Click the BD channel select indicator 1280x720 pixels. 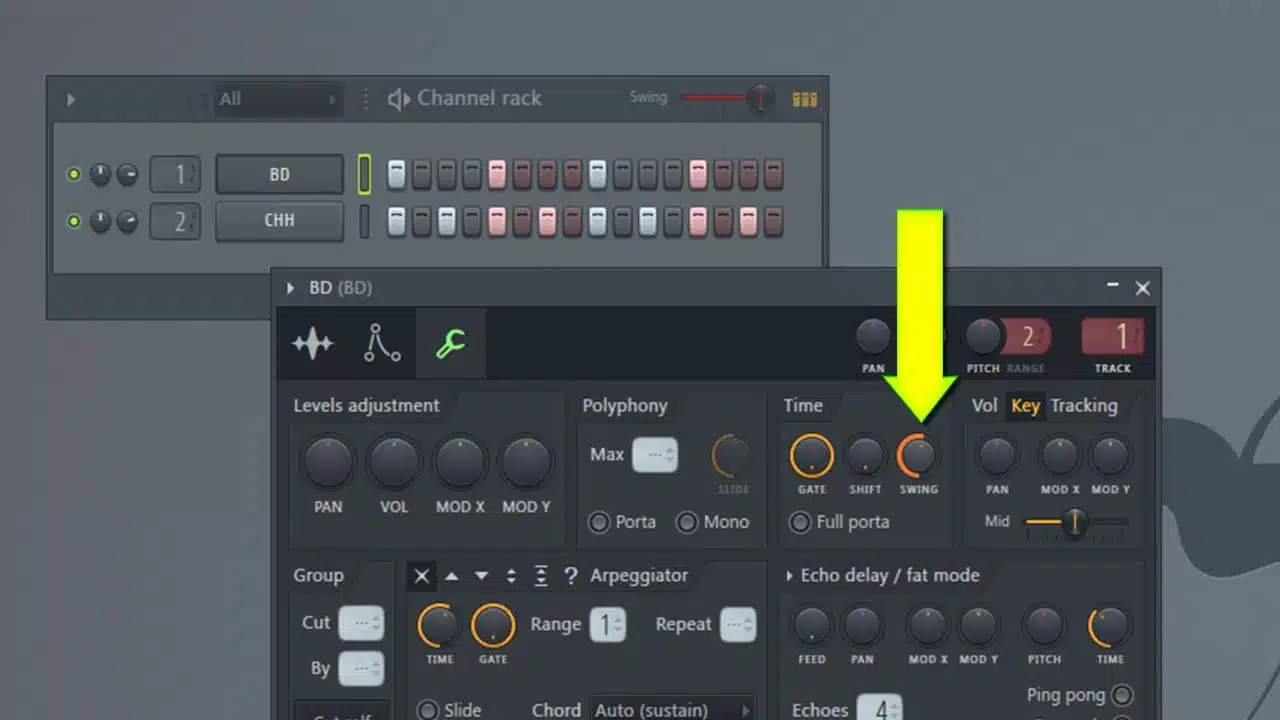click(x=364, y=175)
